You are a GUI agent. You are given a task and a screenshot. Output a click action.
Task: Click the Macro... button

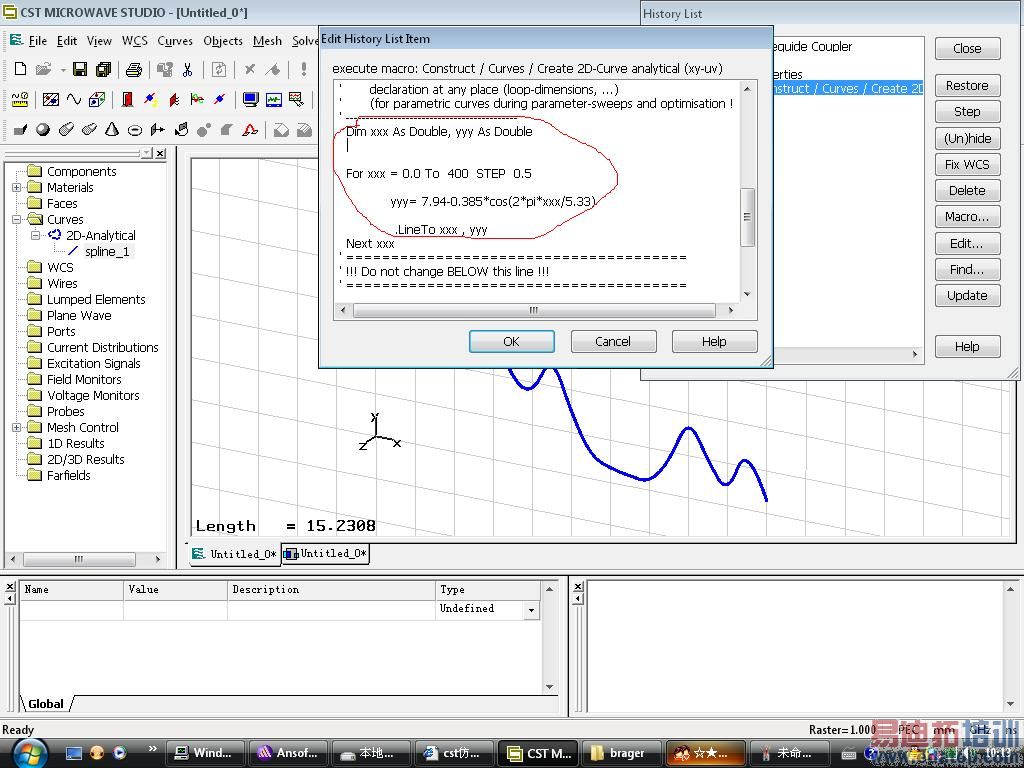pyautogui.click(x=967, y=217)
